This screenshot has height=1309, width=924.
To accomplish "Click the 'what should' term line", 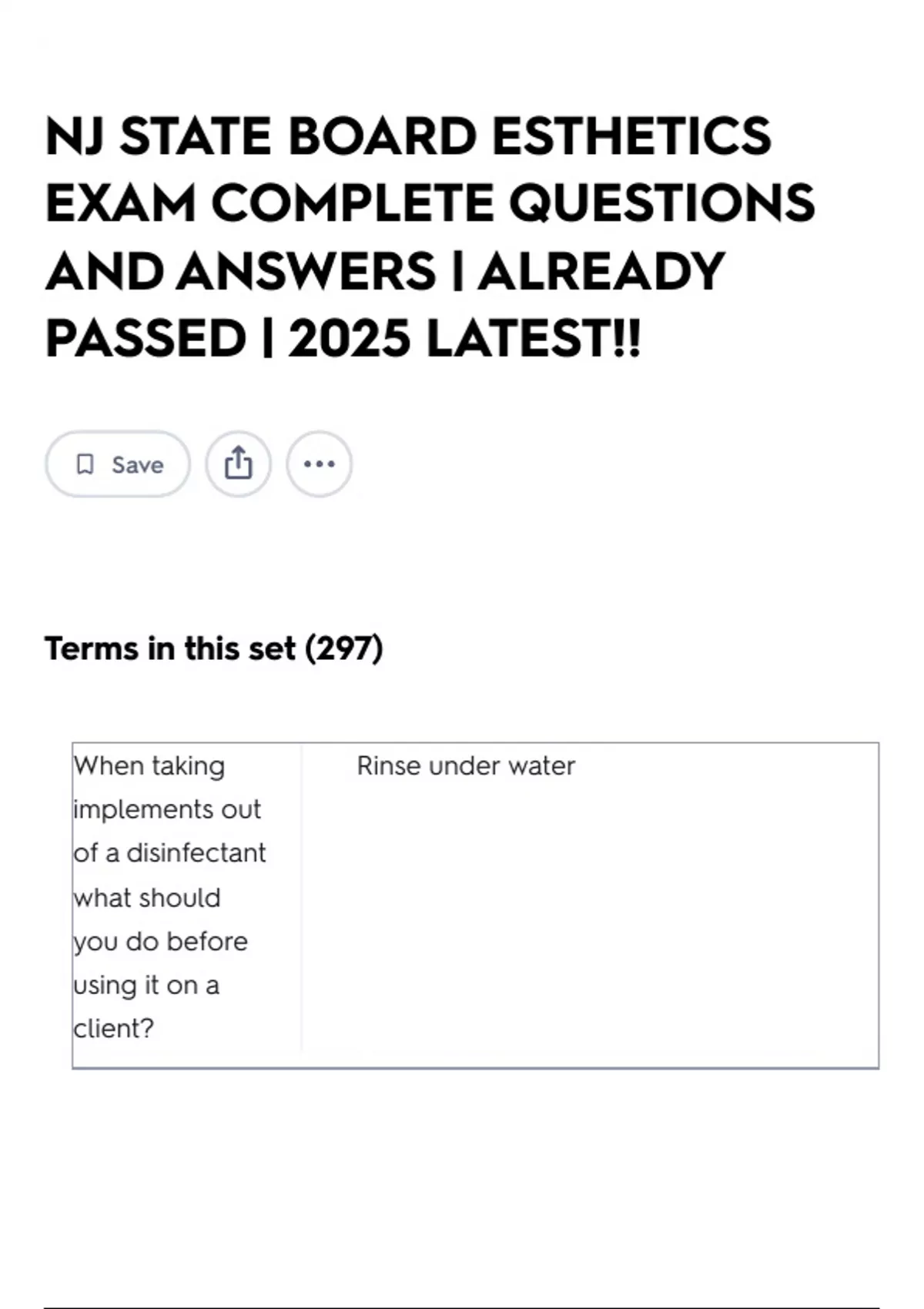I will click(x=147, y=897).
